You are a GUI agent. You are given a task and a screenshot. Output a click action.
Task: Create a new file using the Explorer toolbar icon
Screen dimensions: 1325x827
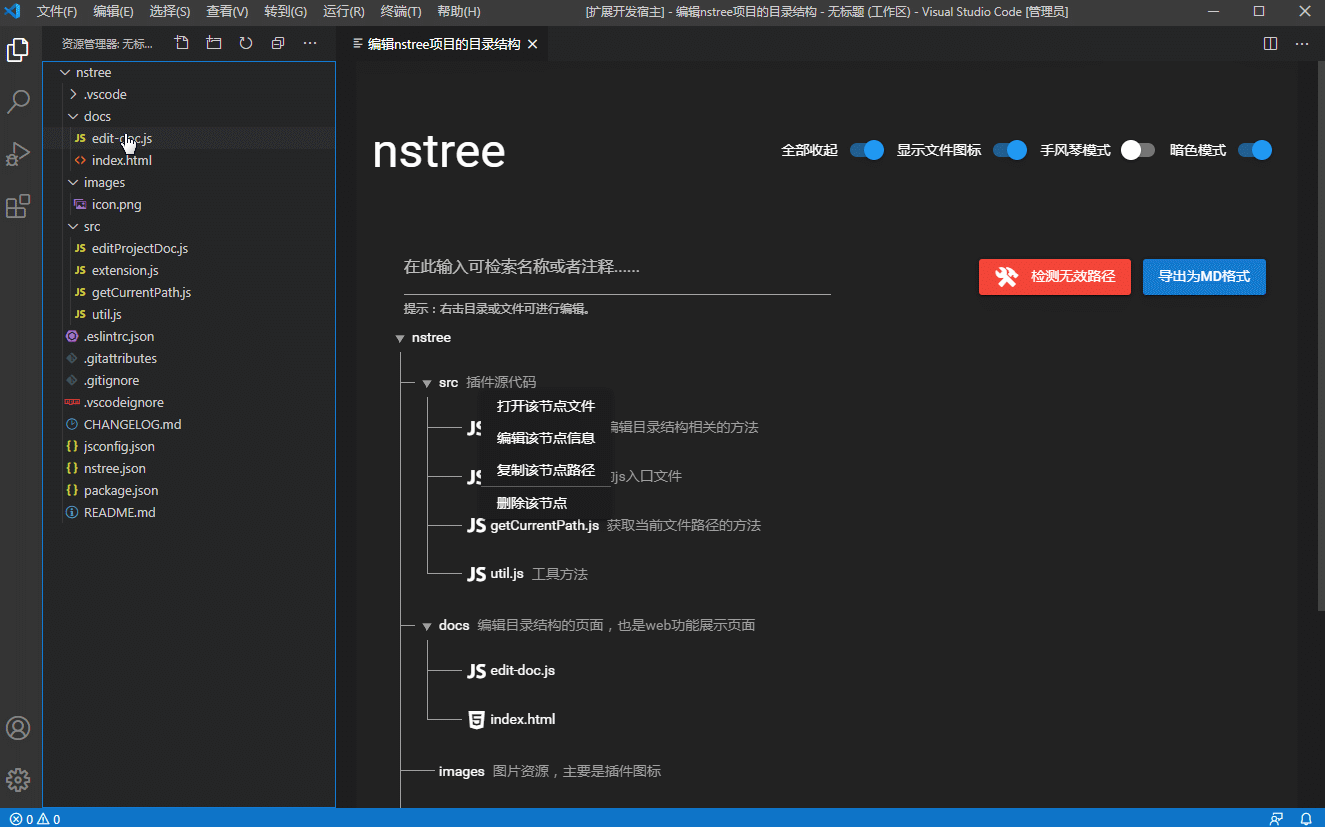point(181,43)
